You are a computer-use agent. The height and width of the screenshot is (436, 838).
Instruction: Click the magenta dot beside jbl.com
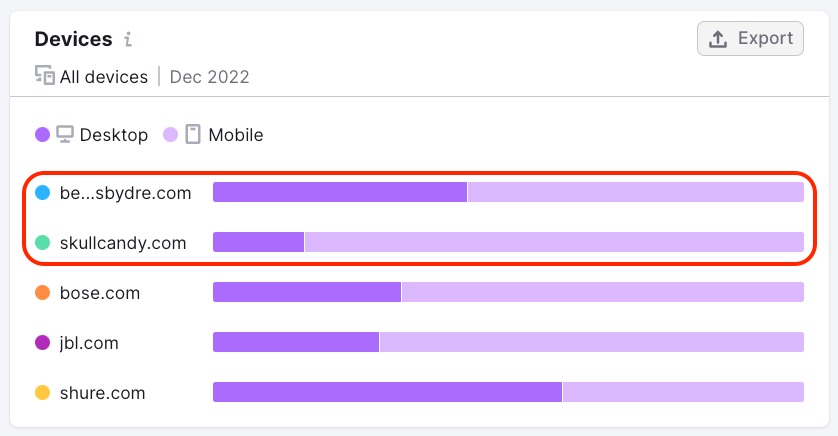pyautogui.click(x=42, y=342)
